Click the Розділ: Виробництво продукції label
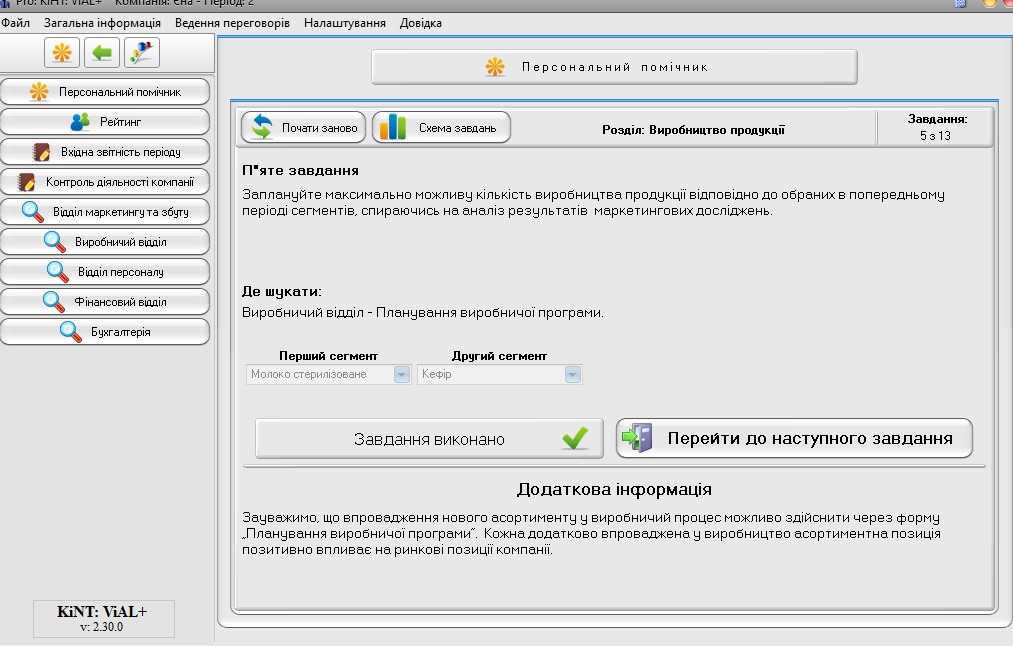Image resolution: width=1013 pixels, height=646 pixels. (x=693, y=130)
